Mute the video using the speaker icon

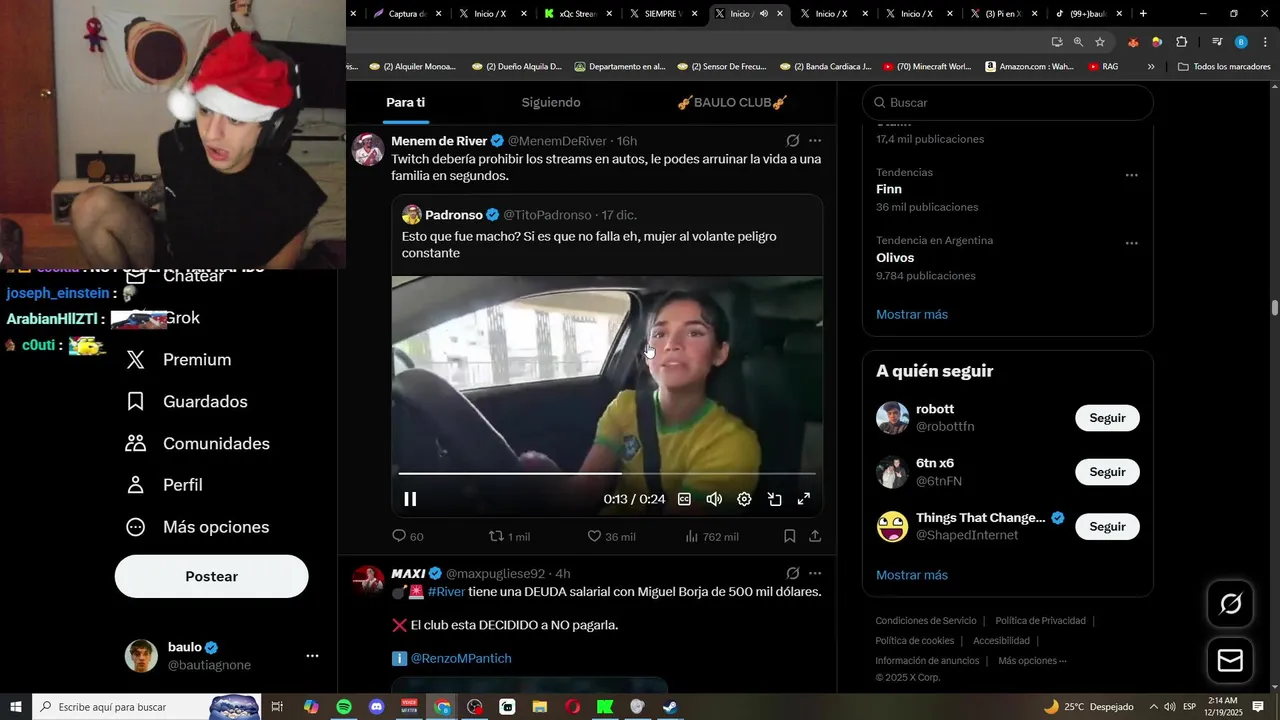(714, 499)
